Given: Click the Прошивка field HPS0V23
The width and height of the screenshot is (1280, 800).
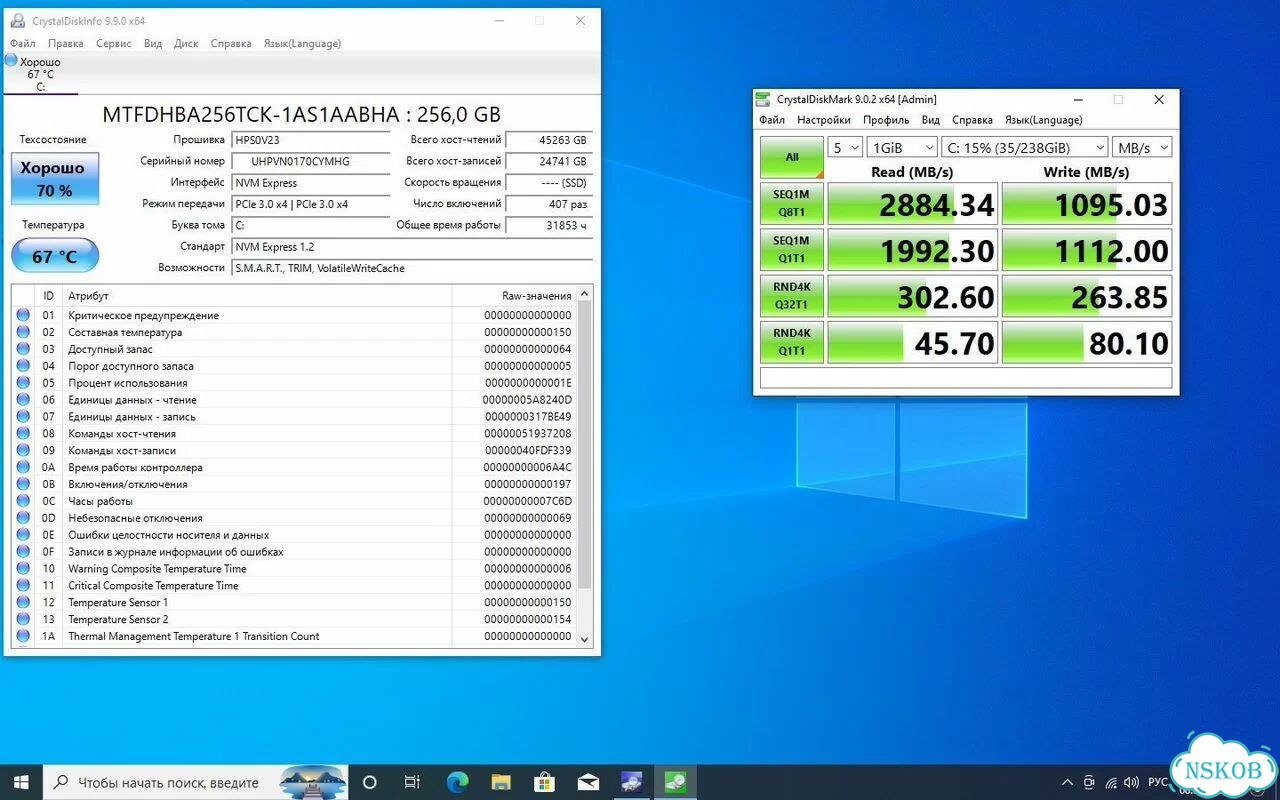Looking at the screenshot, I should (x=310, y=140).
